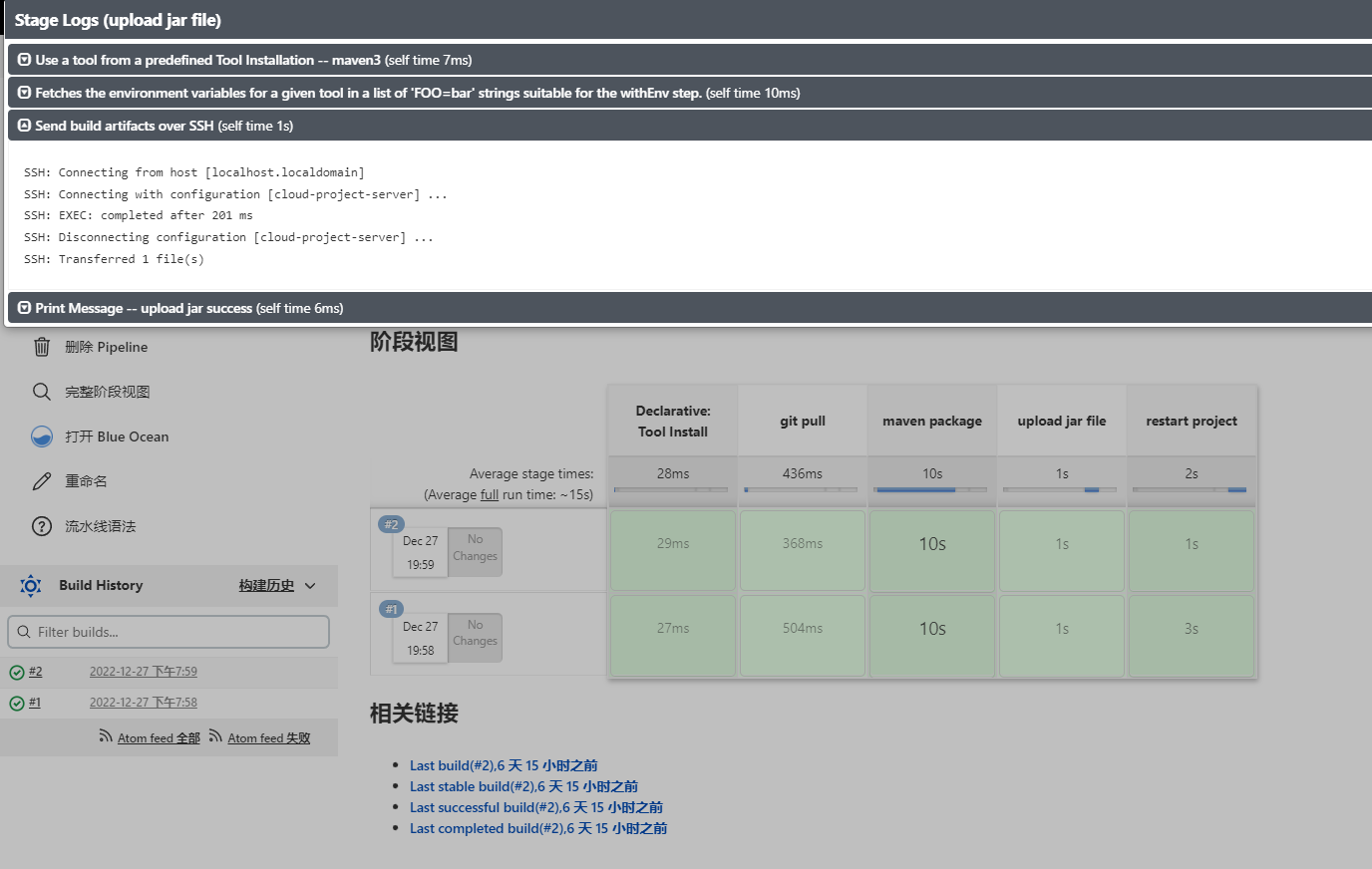Click the 10s average maven package progress bar
Viewport: 1372px width, 869px height.
930,489
